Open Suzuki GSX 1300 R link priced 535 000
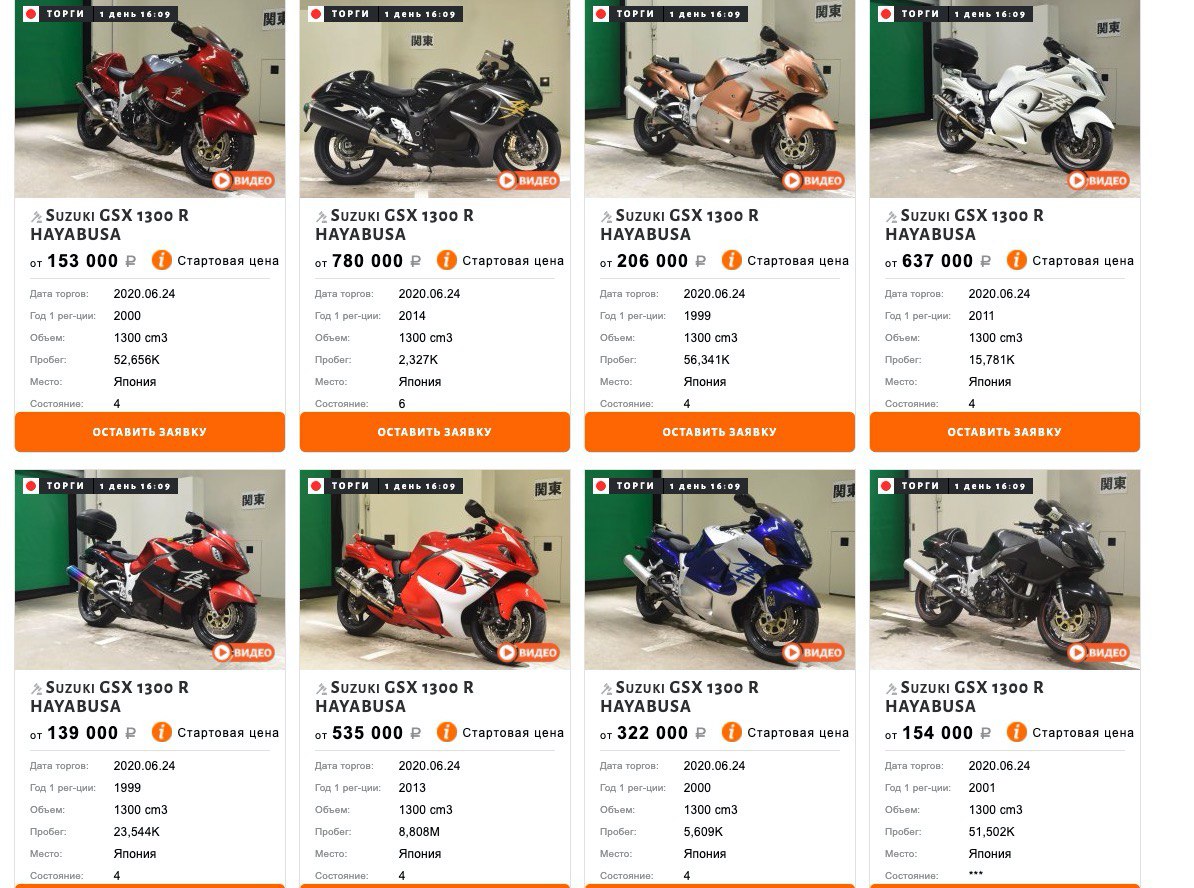1194x888 pixels. [x=394, y=697]
